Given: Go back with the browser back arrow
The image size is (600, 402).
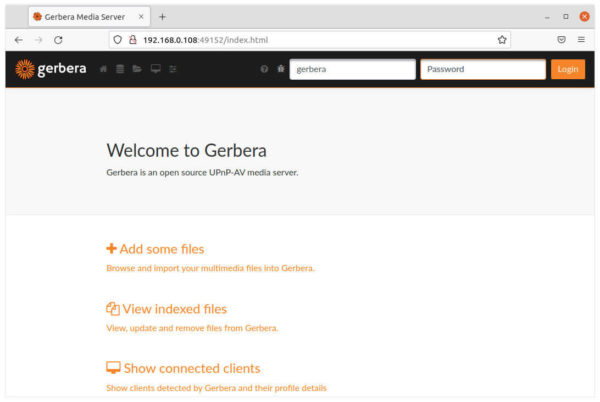Looking at the screenshot, I should (x=18, y=40).
